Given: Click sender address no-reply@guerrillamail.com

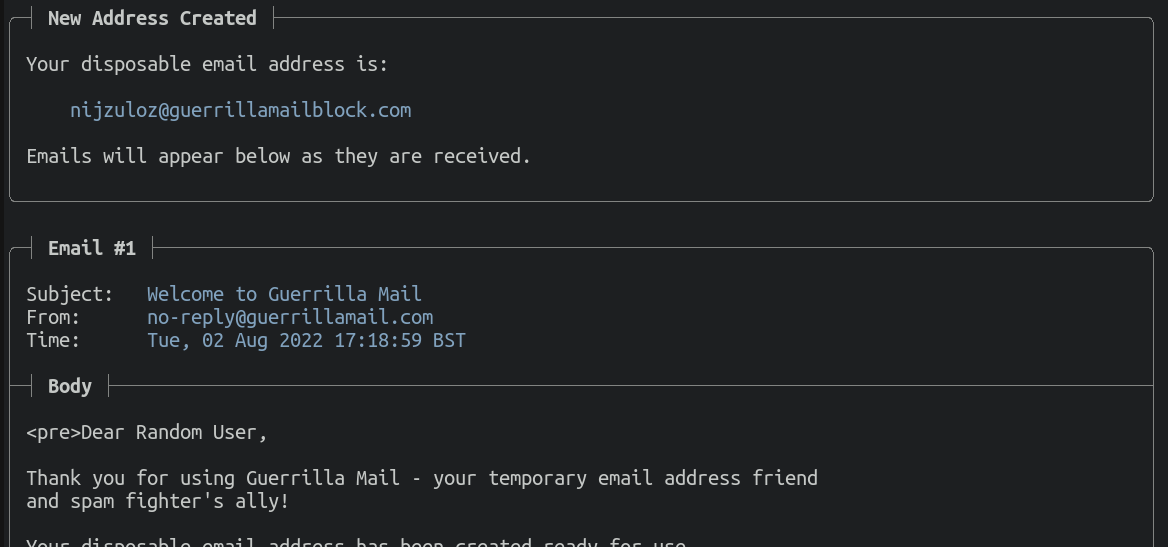Looking at the screenshot, I should tap(290, 317).
